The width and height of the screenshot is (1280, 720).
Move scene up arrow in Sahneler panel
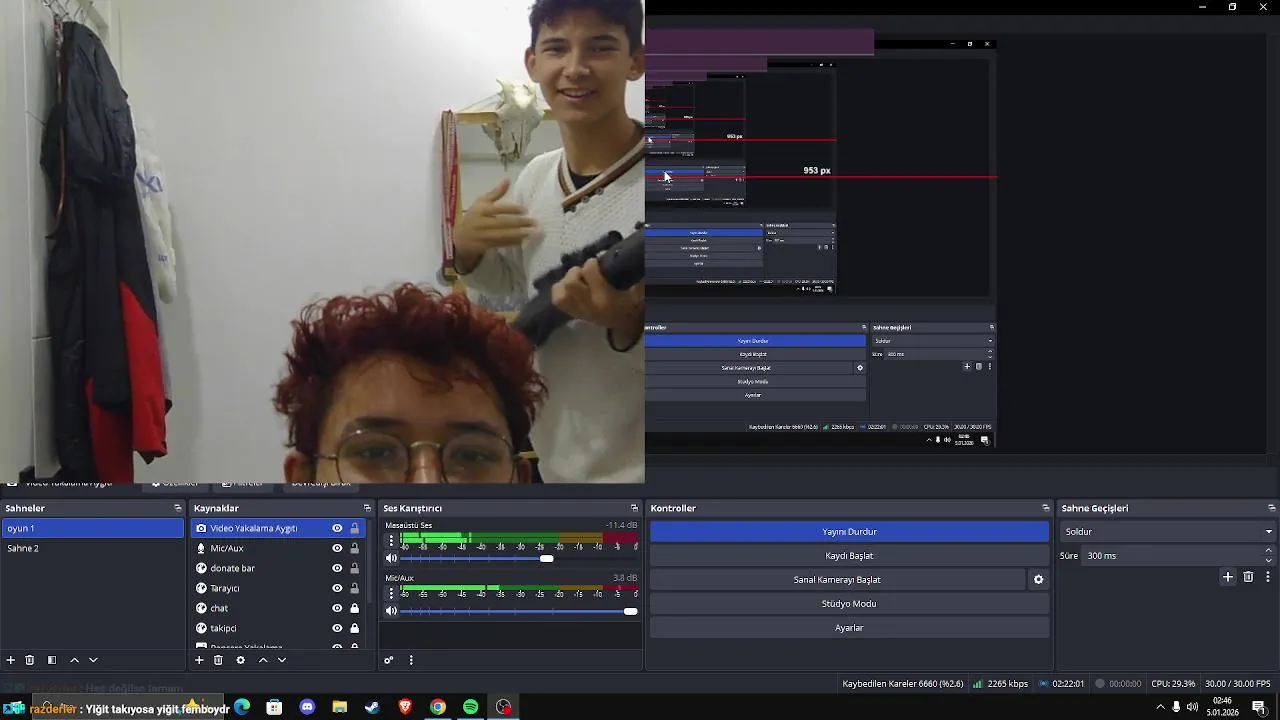coord(74,660)
